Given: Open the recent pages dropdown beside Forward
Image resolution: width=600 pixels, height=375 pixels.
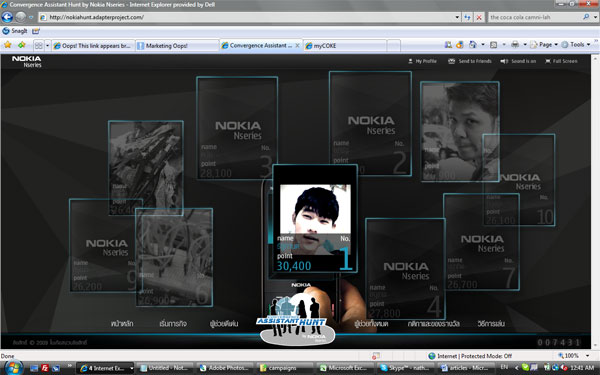Looking at the screenshot, I should coord(31,17).
